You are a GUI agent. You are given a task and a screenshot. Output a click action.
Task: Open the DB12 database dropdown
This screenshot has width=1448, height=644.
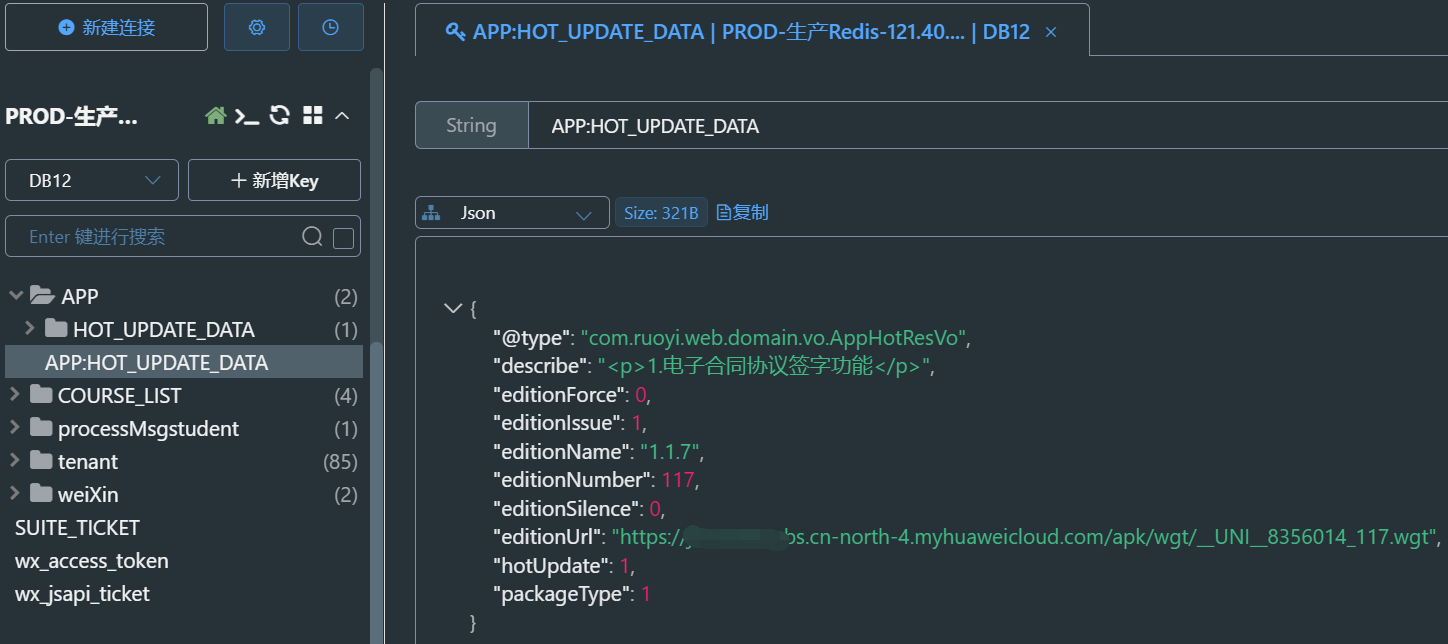pos(92,180)
